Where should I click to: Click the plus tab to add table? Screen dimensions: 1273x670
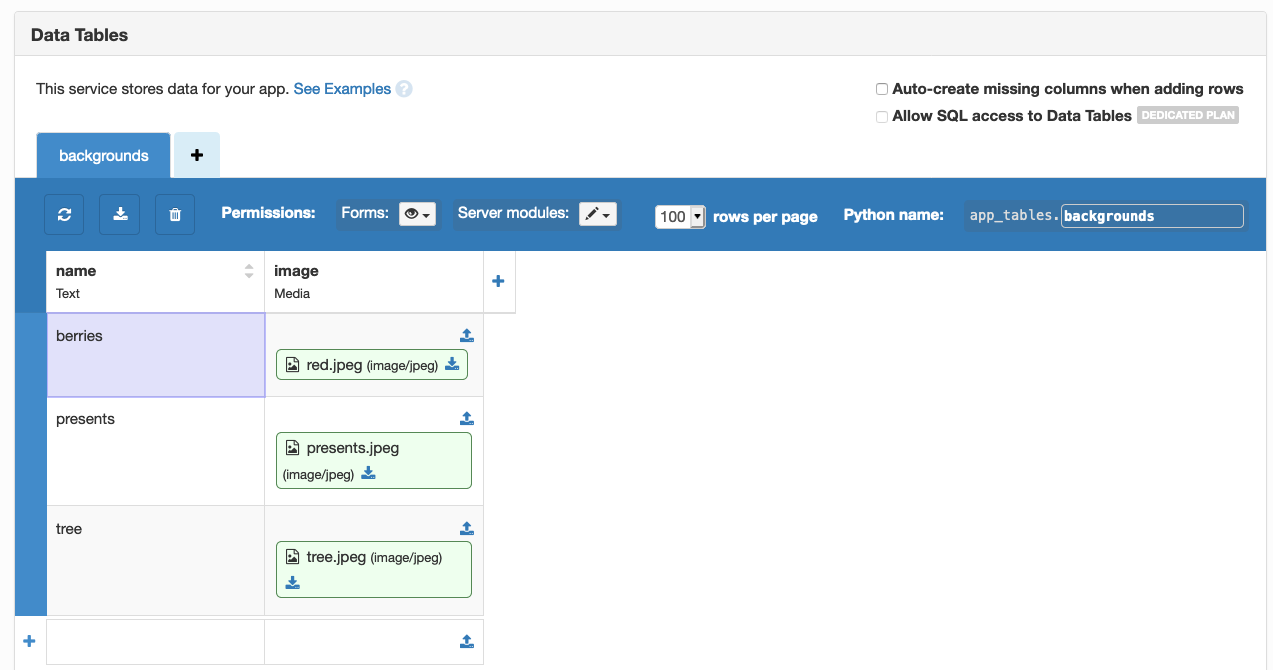pyautogui.click(x=197, y=155)
